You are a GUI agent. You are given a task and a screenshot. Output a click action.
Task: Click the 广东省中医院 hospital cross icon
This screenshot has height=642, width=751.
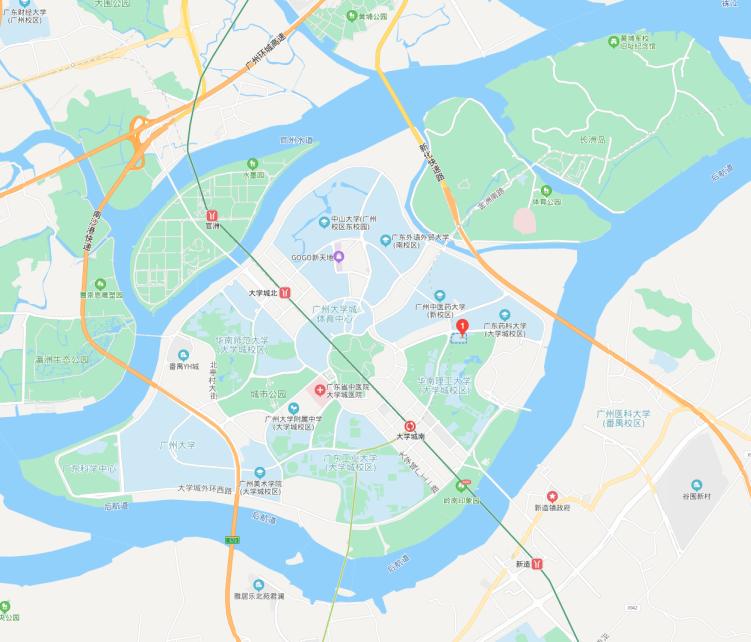pos(320,390)
